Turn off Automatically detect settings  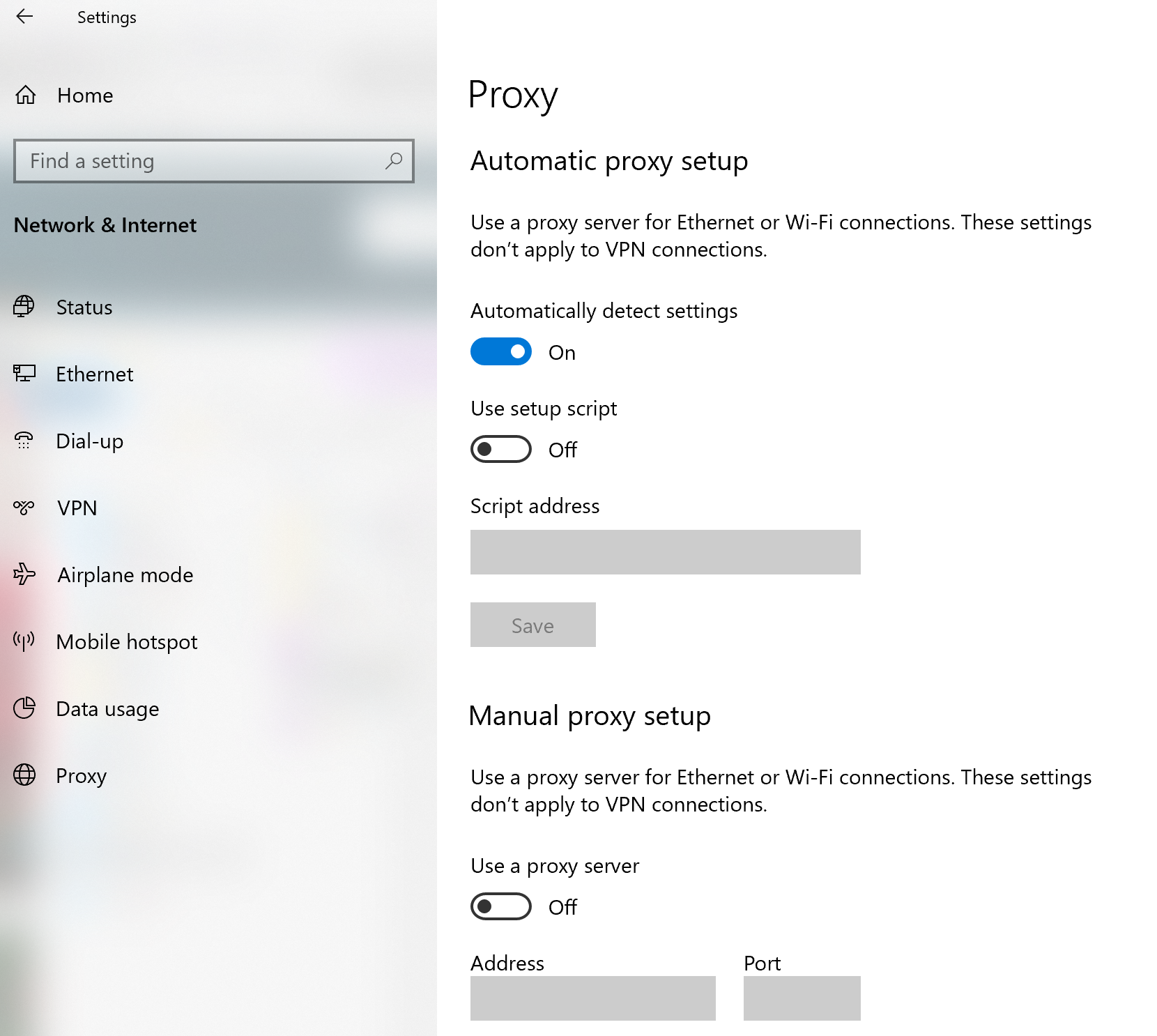[500, 351]
